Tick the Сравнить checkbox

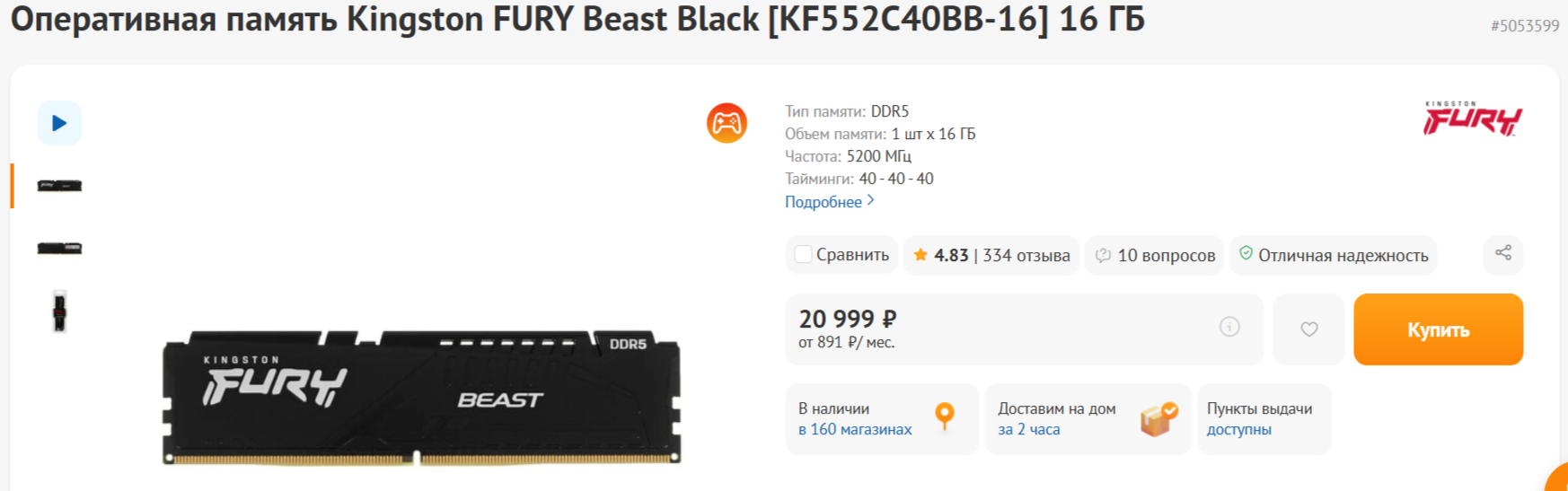804,255
